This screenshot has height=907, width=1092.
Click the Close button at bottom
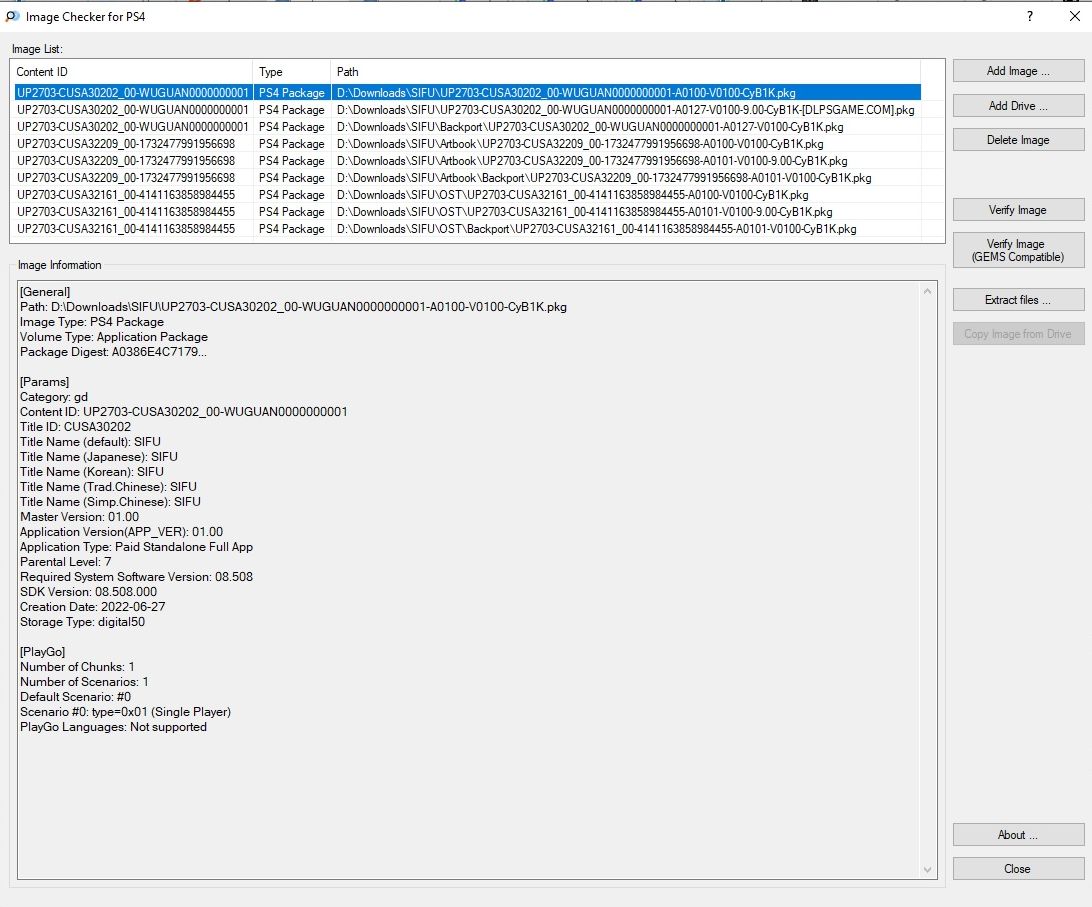pos(1017,869)
